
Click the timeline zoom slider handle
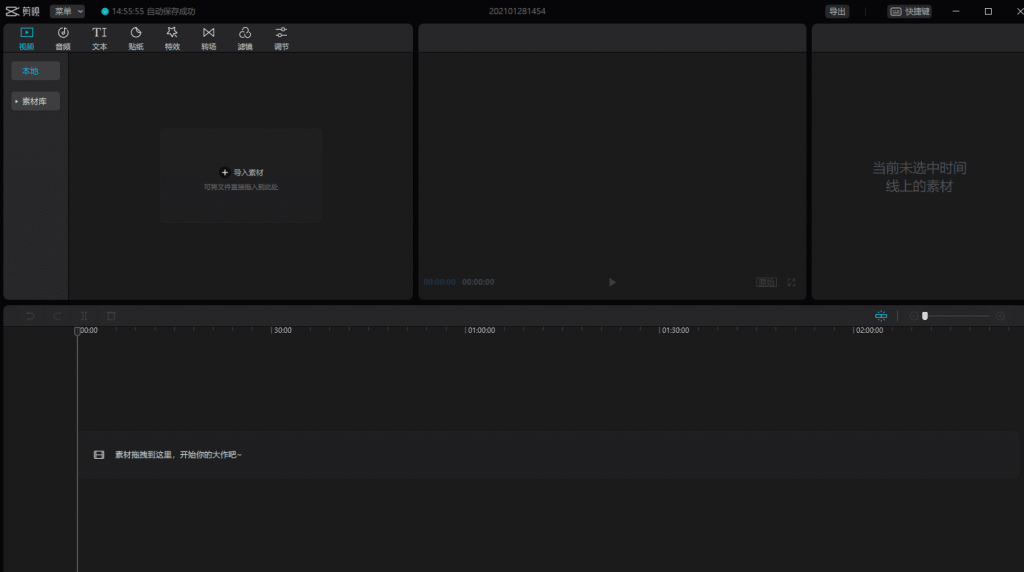point(925,316)
